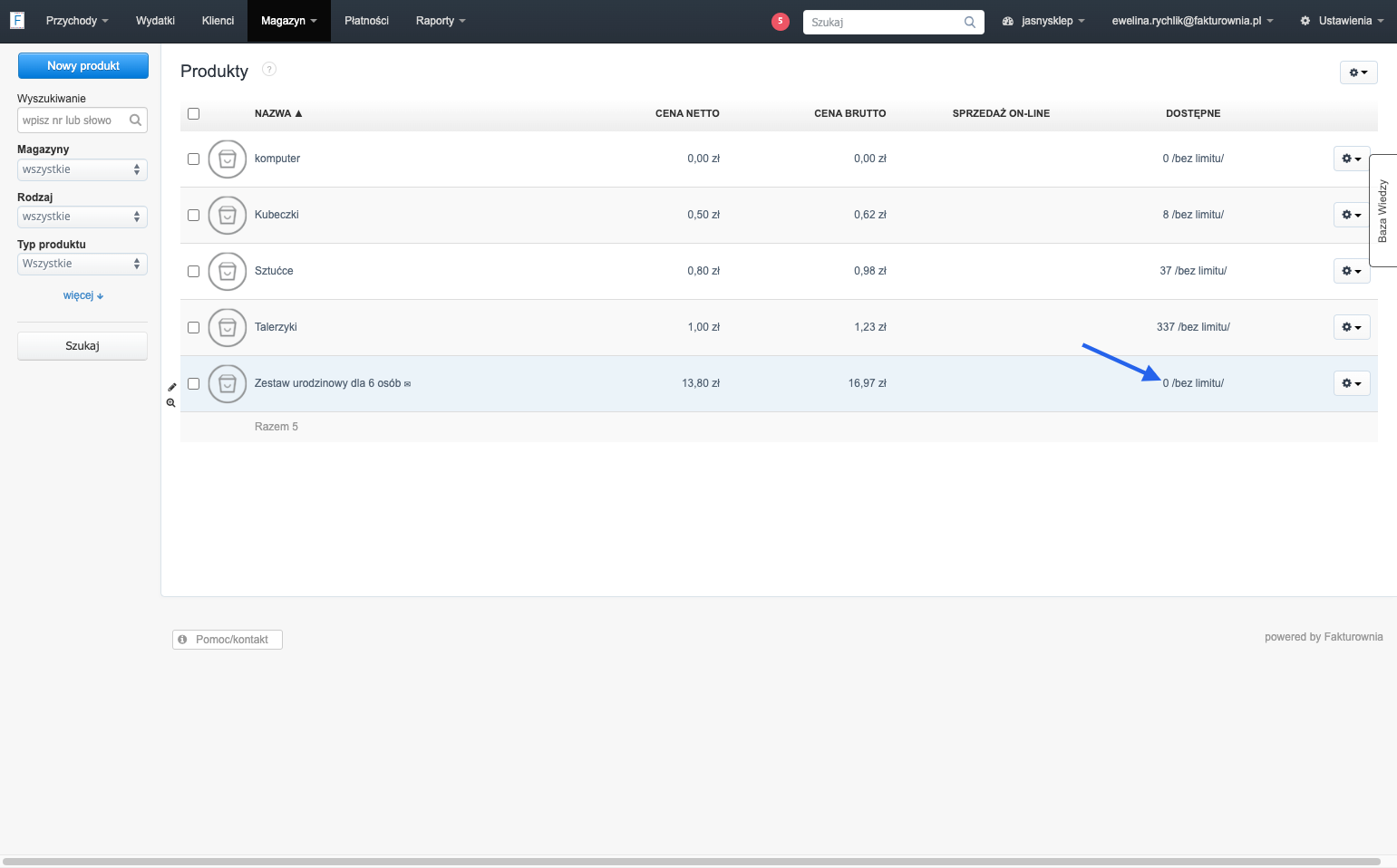The height and width of the screenshot is (868, 1397).
Task: Sort by the NAZWA column header
Action: pos(278,113)
